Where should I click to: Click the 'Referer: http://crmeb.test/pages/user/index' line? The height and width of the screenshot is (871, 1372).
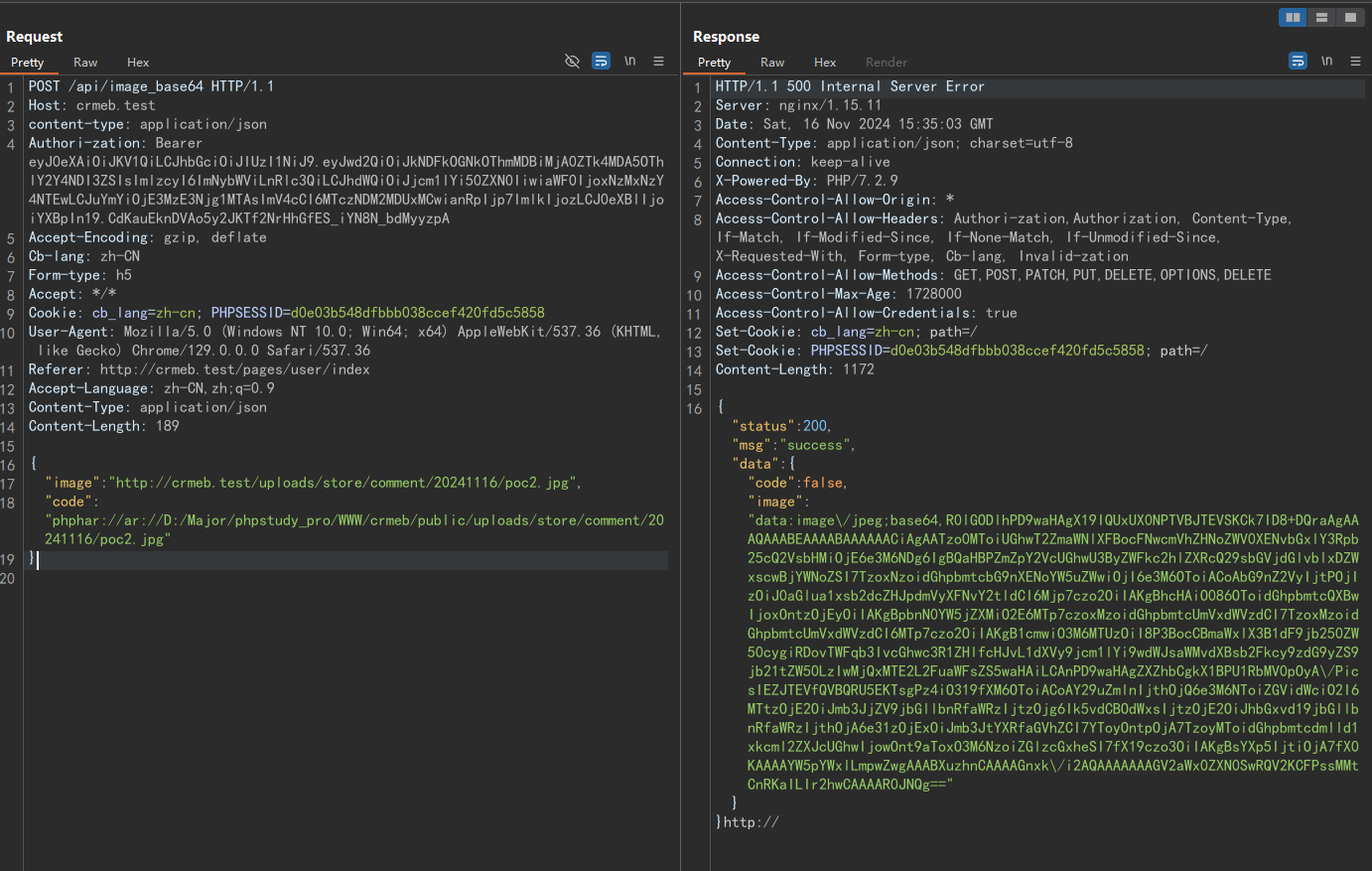199,369
